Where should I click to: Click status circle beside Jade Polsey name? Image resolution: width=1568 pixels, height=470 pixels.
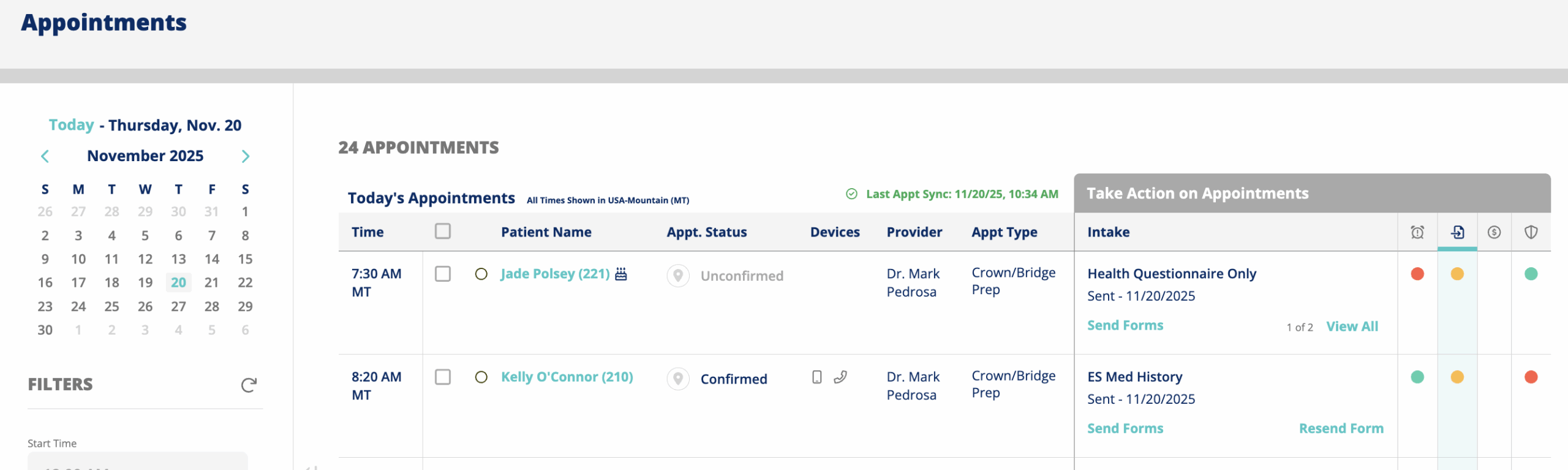pyautogui.click(x=481, y=274)
